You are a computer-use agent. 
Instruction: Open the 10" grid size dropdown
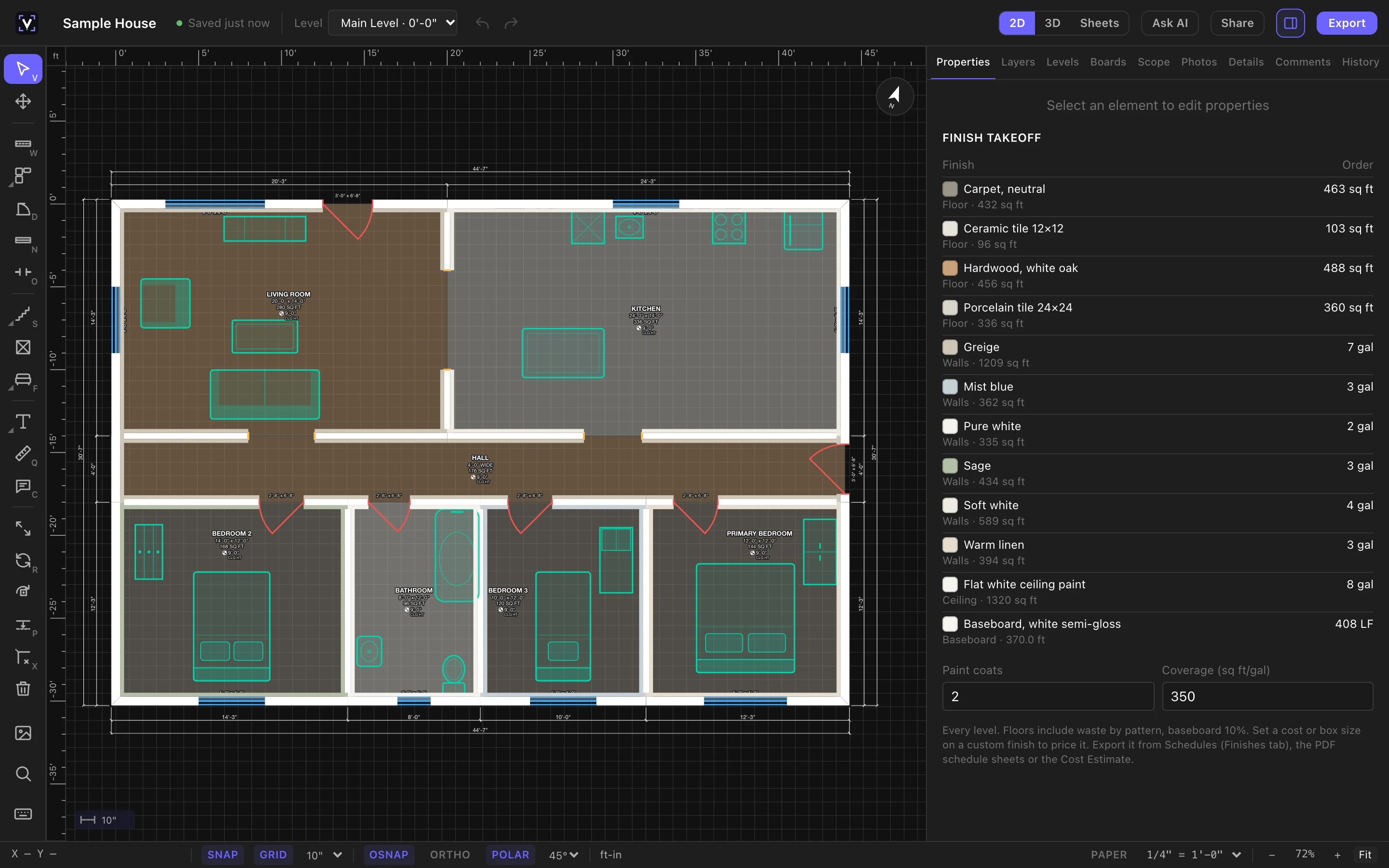(x=324, y=855)
